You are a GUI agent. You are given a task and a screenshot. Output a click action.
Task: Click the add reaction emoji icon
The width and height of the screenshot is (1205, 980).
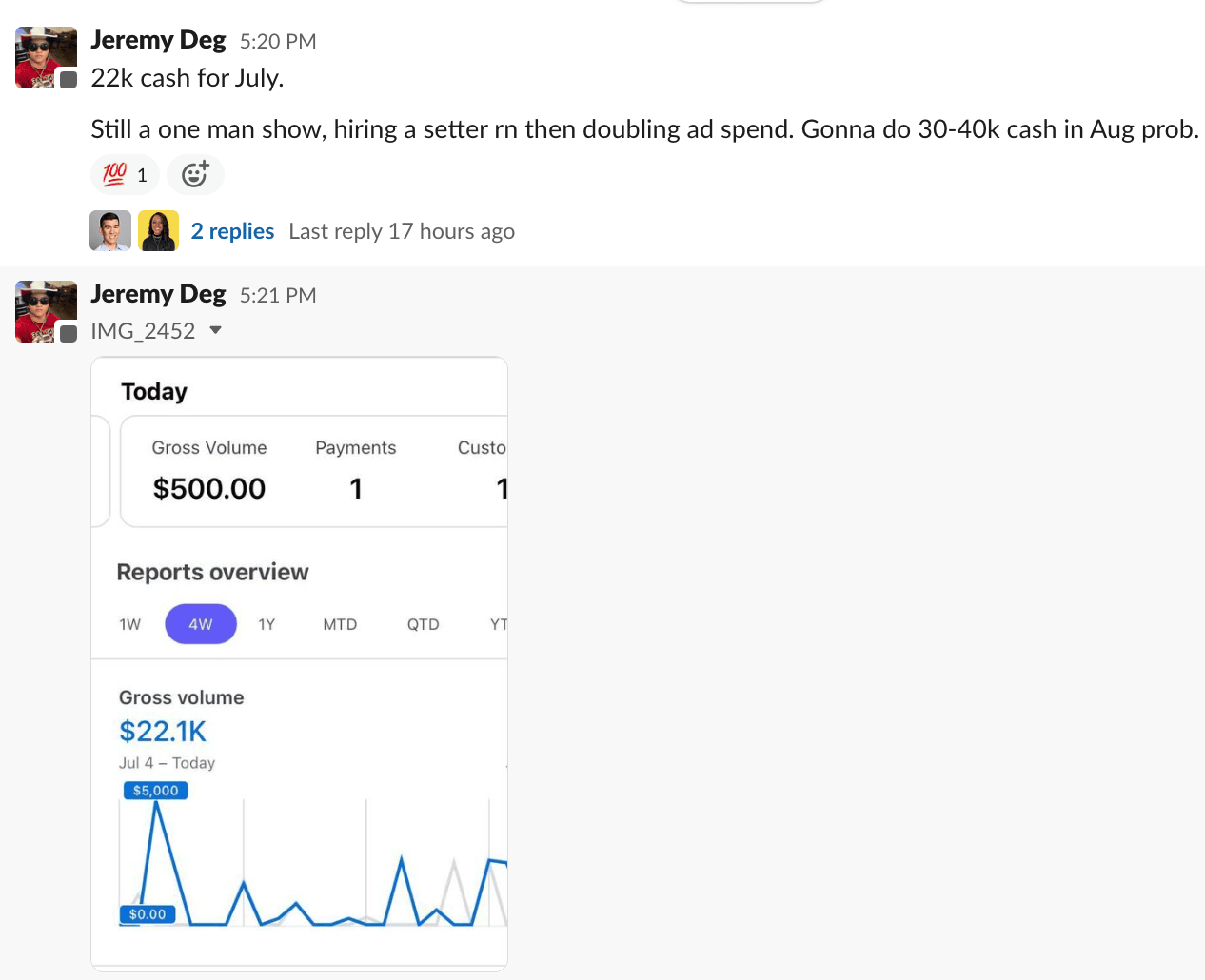195,174
